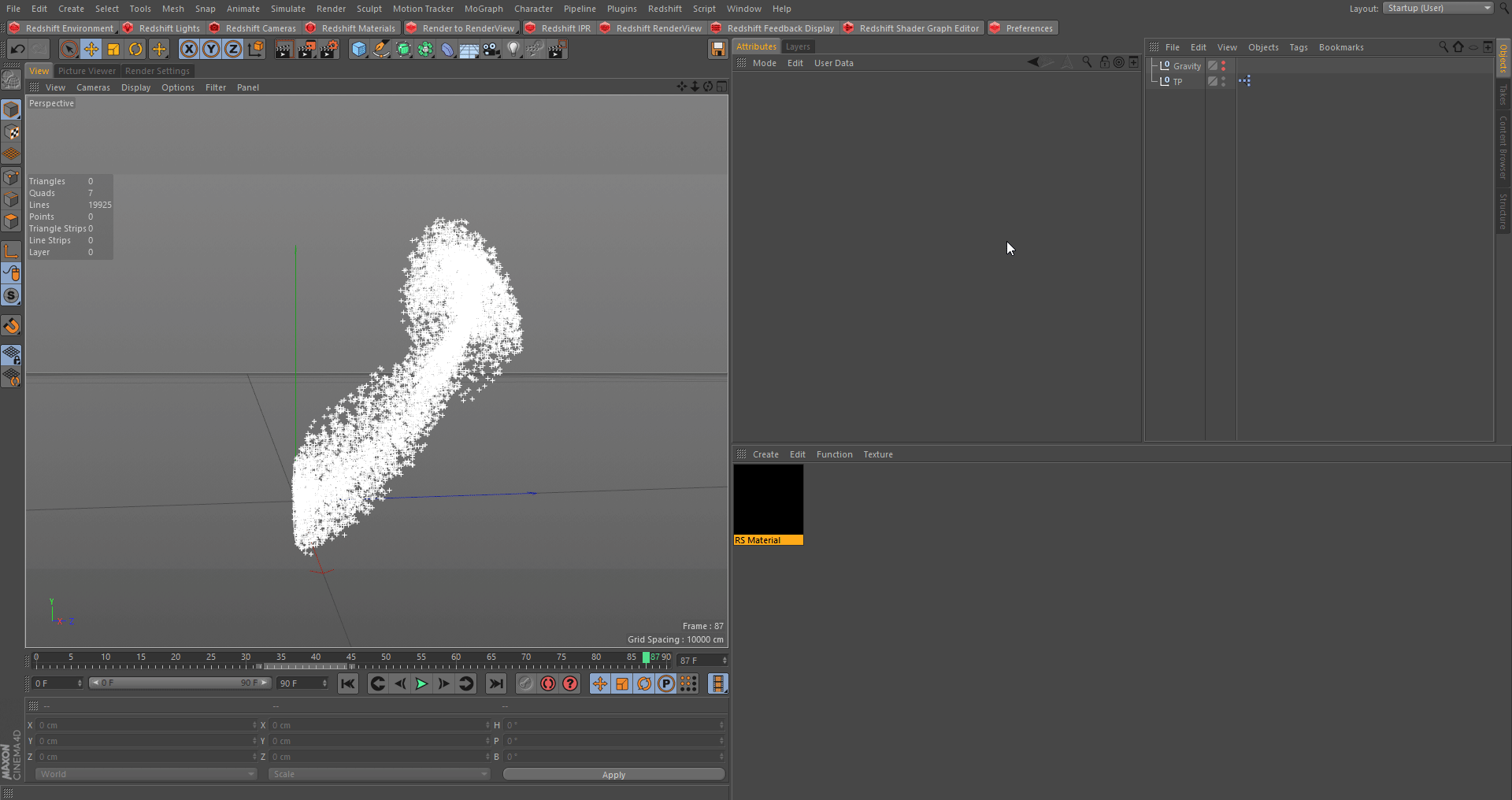Screen dimensions: 1512x800
Task: Open World coordinate system dropdown
Action: (146, 774)
